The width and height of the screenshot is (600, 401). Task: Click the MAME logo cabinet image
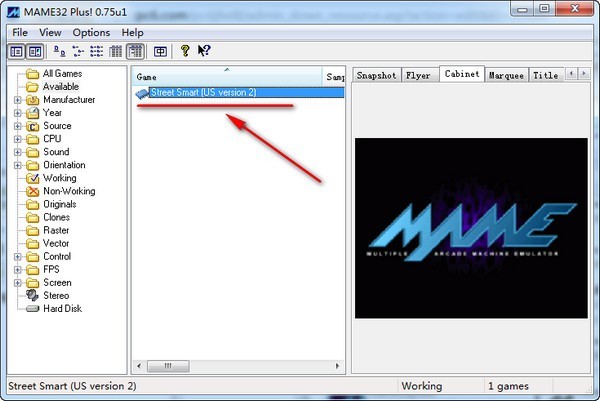point(471,228)
